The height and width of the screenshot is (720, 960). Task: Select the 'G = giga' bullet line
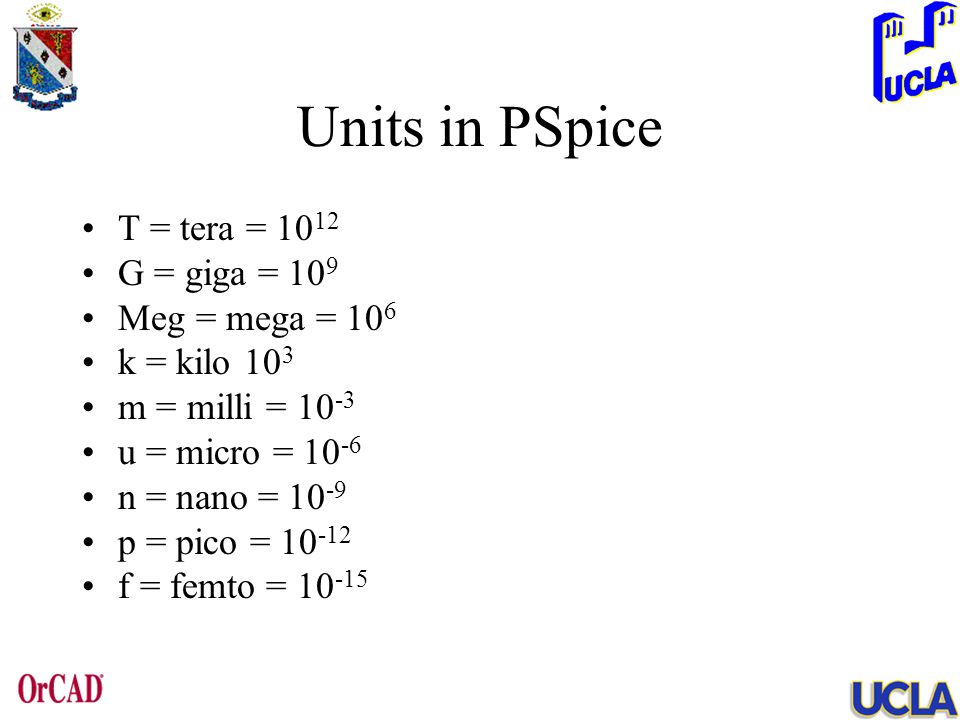coord(228,273)
